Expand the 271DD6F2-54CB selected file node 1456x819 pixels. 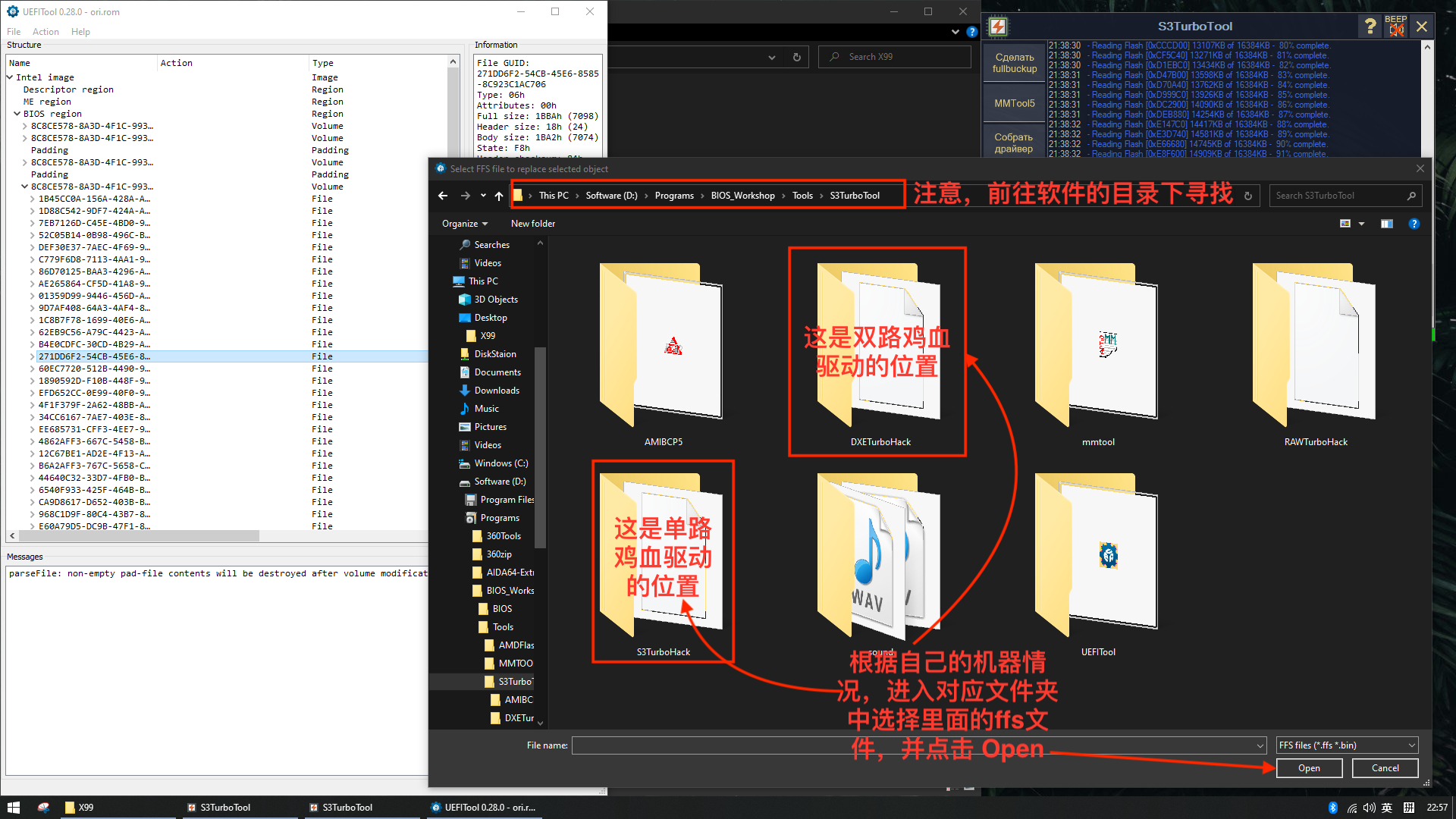pos(33,356)
